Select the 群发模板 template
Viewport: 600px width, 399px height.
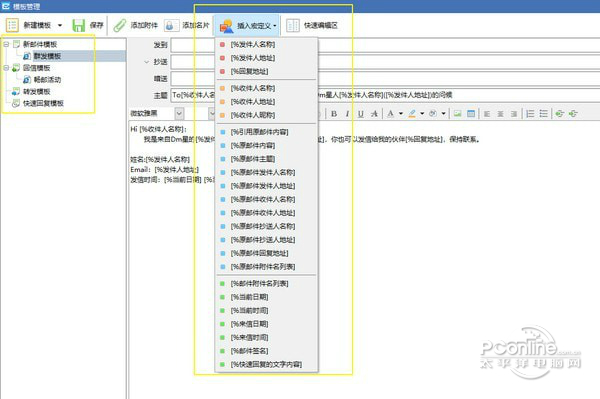[47, 56]
